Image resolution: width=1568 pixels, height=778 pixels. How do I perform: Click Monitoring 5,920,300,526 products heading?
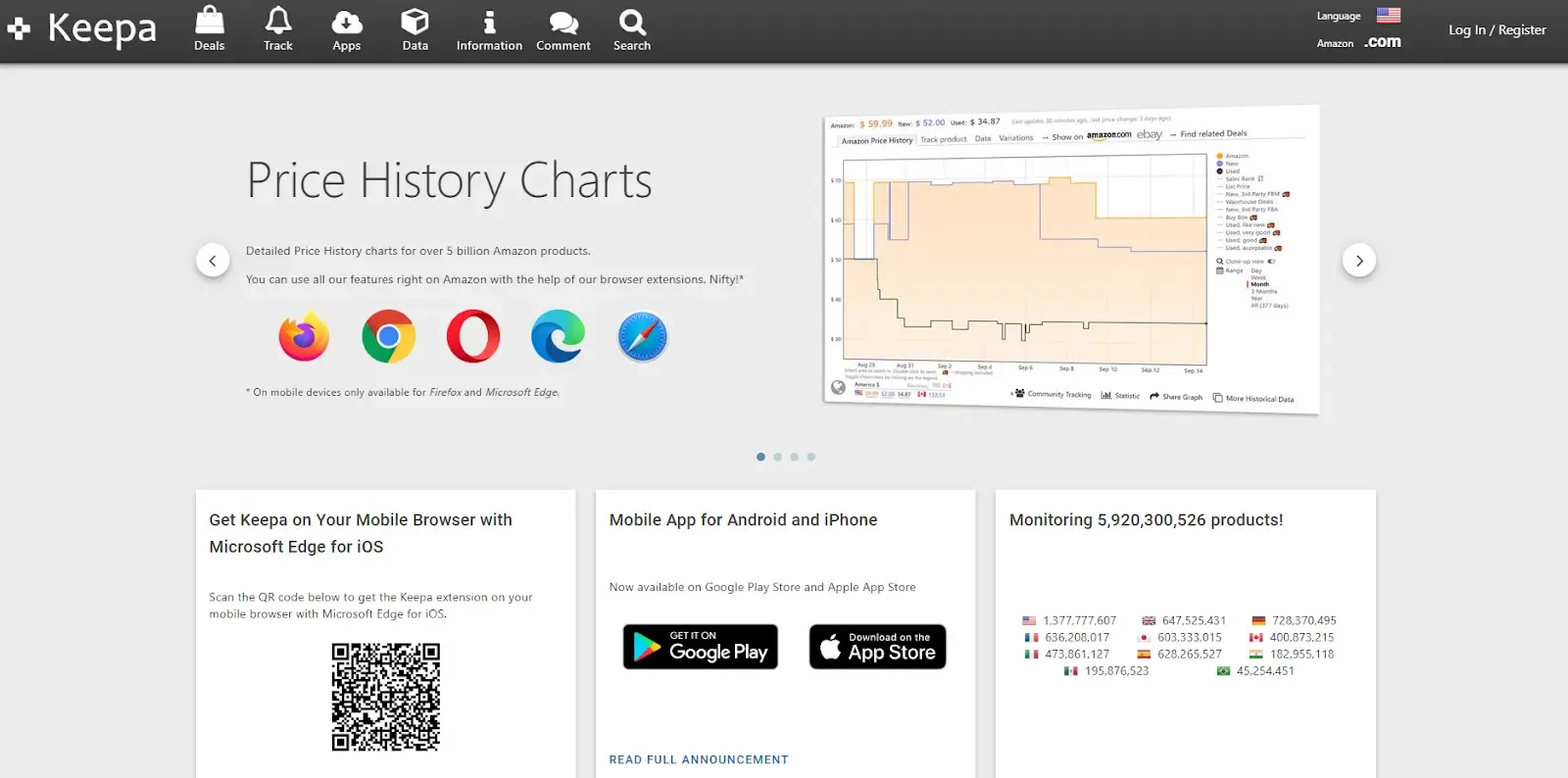click(1146, 520)
